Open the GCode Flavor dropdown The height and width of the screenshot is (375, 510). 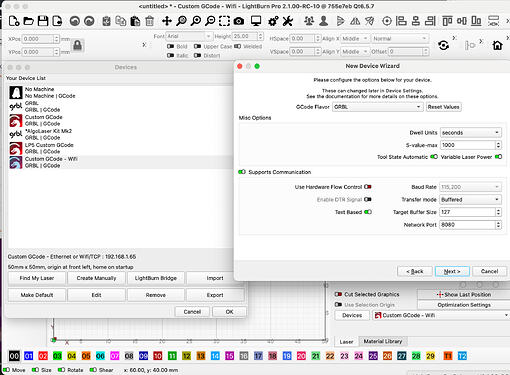point(378,107)
